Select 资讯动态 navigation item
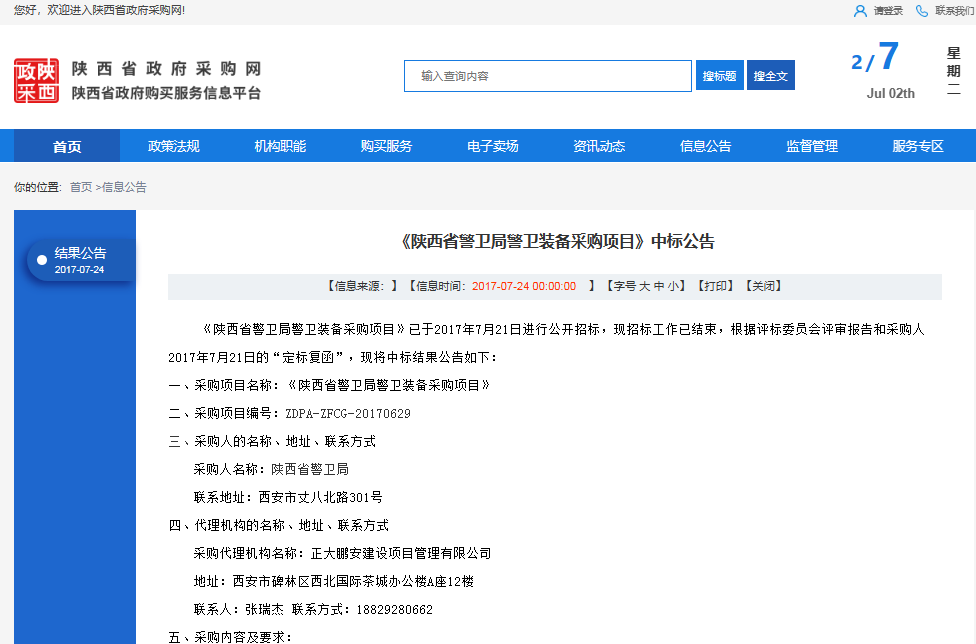The image size is (976, 644). pyautogui.click(x=599, y=146)
